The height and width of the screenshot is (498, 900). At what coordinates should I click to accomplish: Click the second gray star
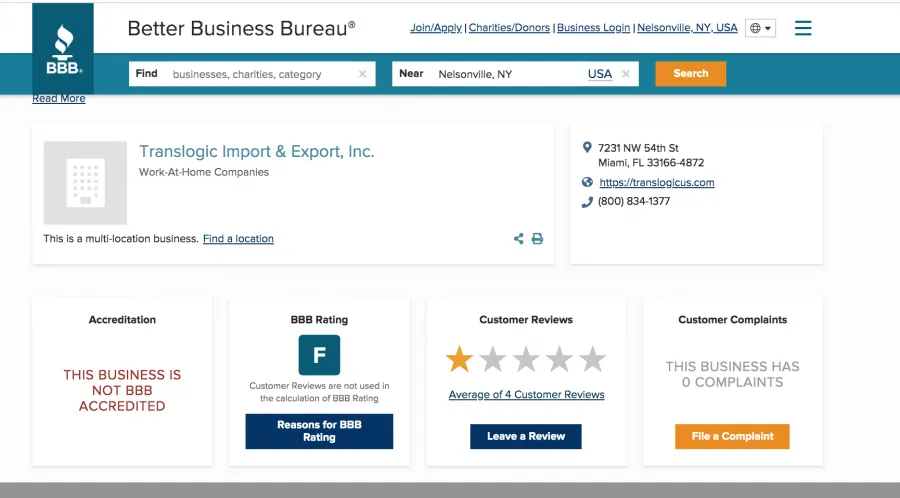pyautogui.click(x=492, y=360)
